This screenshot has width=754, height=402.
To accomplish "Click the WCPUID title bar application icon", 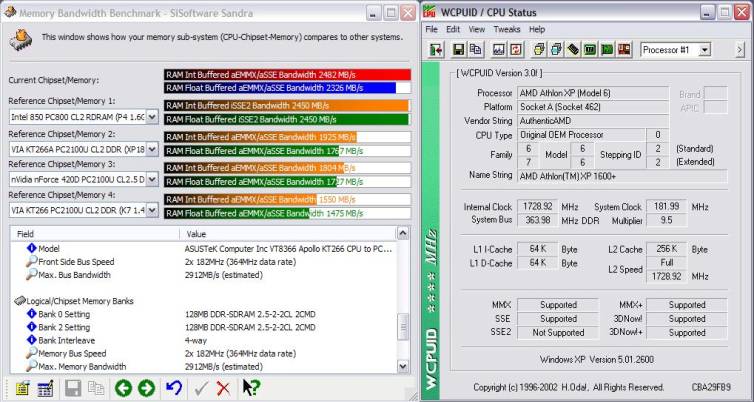I will pyautogui.click(x=429, y=12).
